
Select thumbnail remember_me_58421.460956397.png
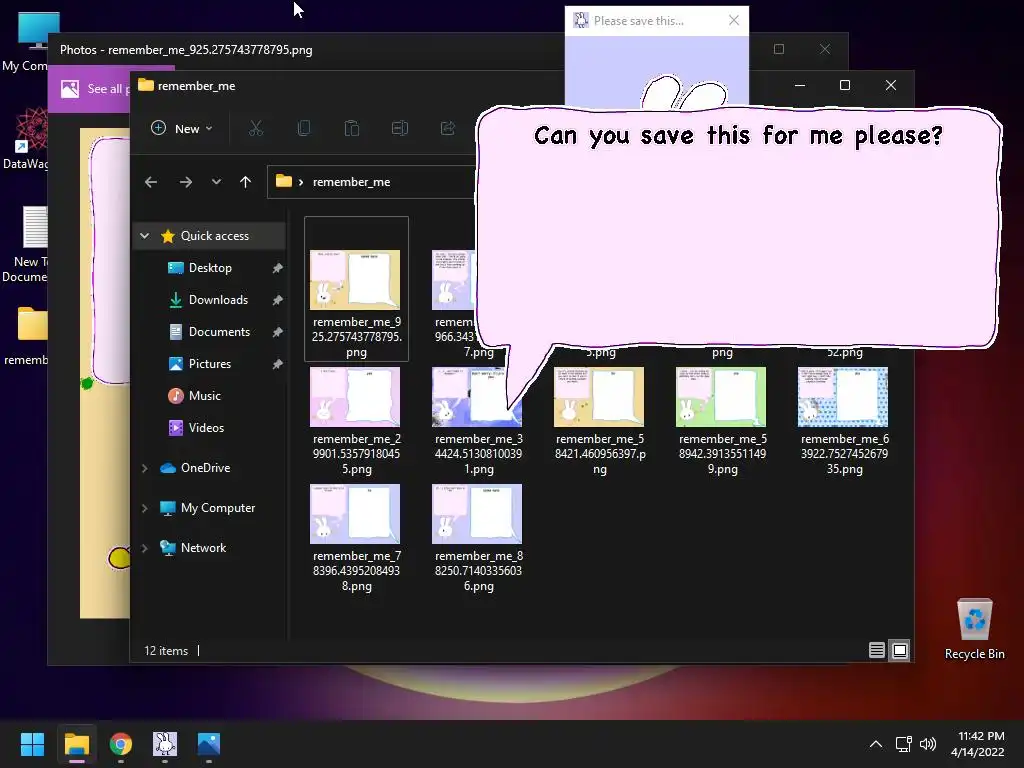tap(599, 396)
